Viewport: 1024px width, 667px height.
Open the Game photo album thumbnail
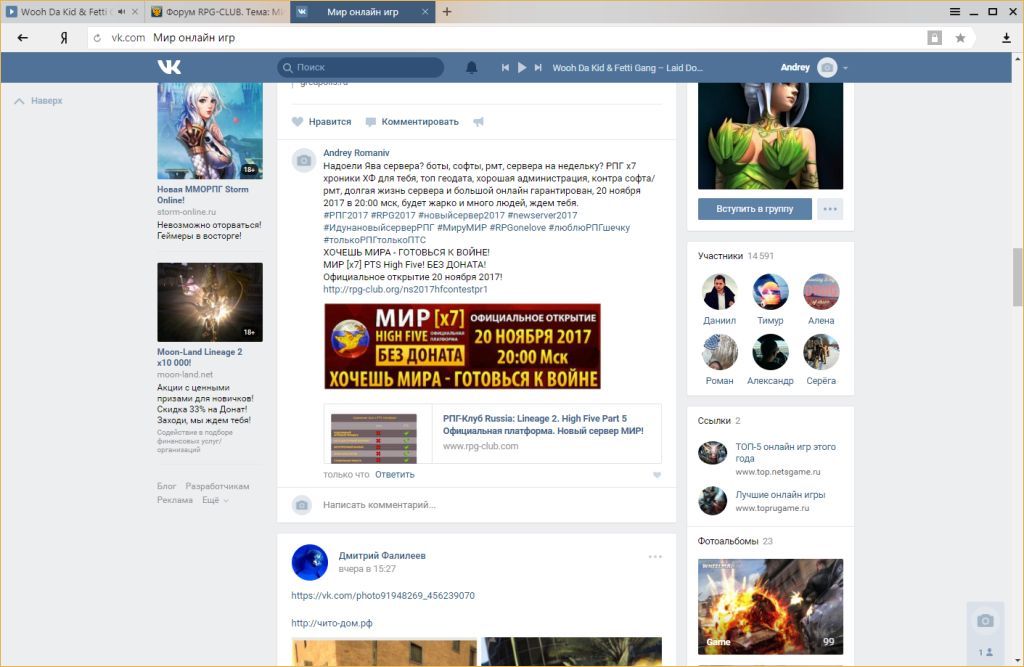pos(771,606)
